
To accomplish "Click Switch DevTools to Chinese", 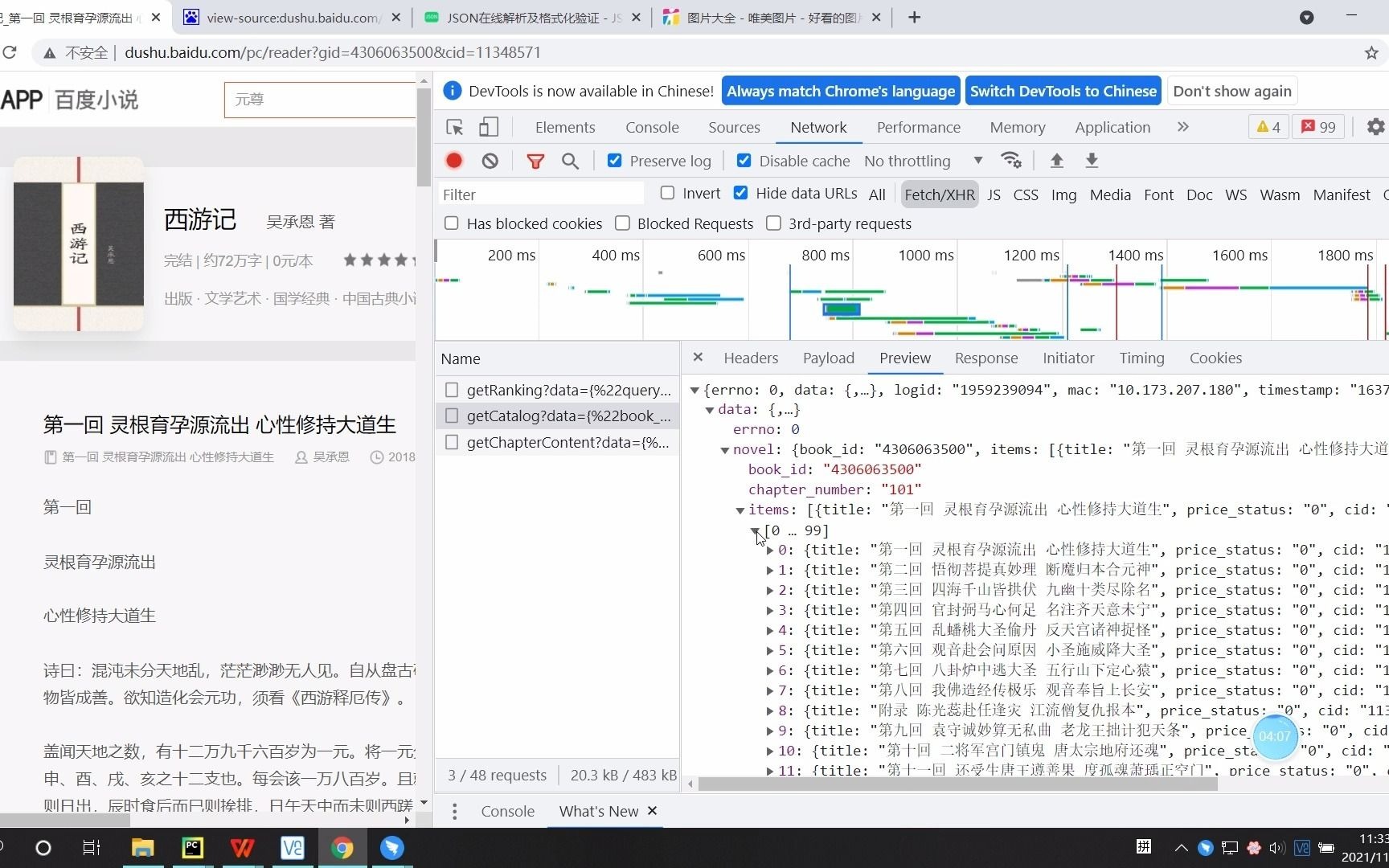I will (1063, 91).
